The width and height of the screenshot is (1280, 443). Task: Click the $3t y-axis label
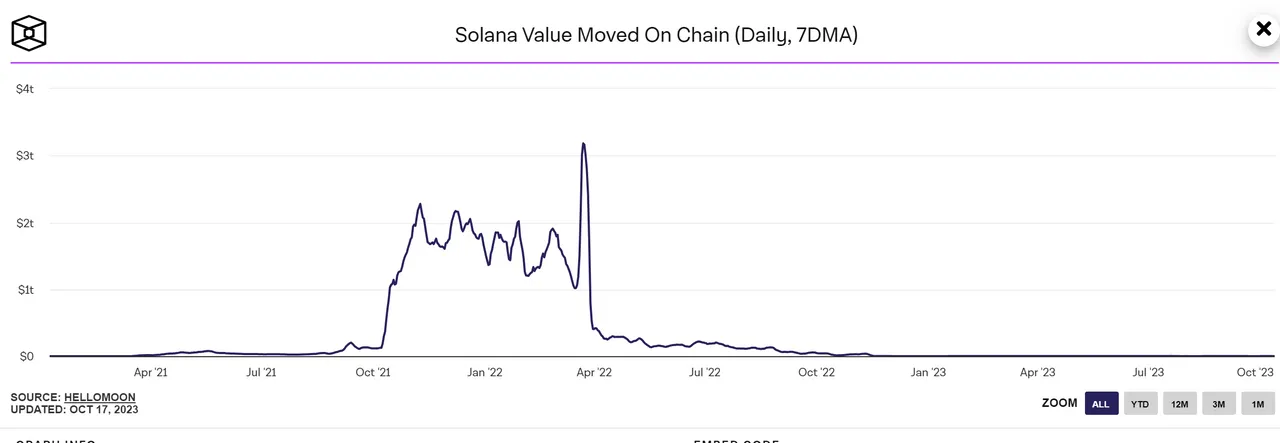pos(25,156)
